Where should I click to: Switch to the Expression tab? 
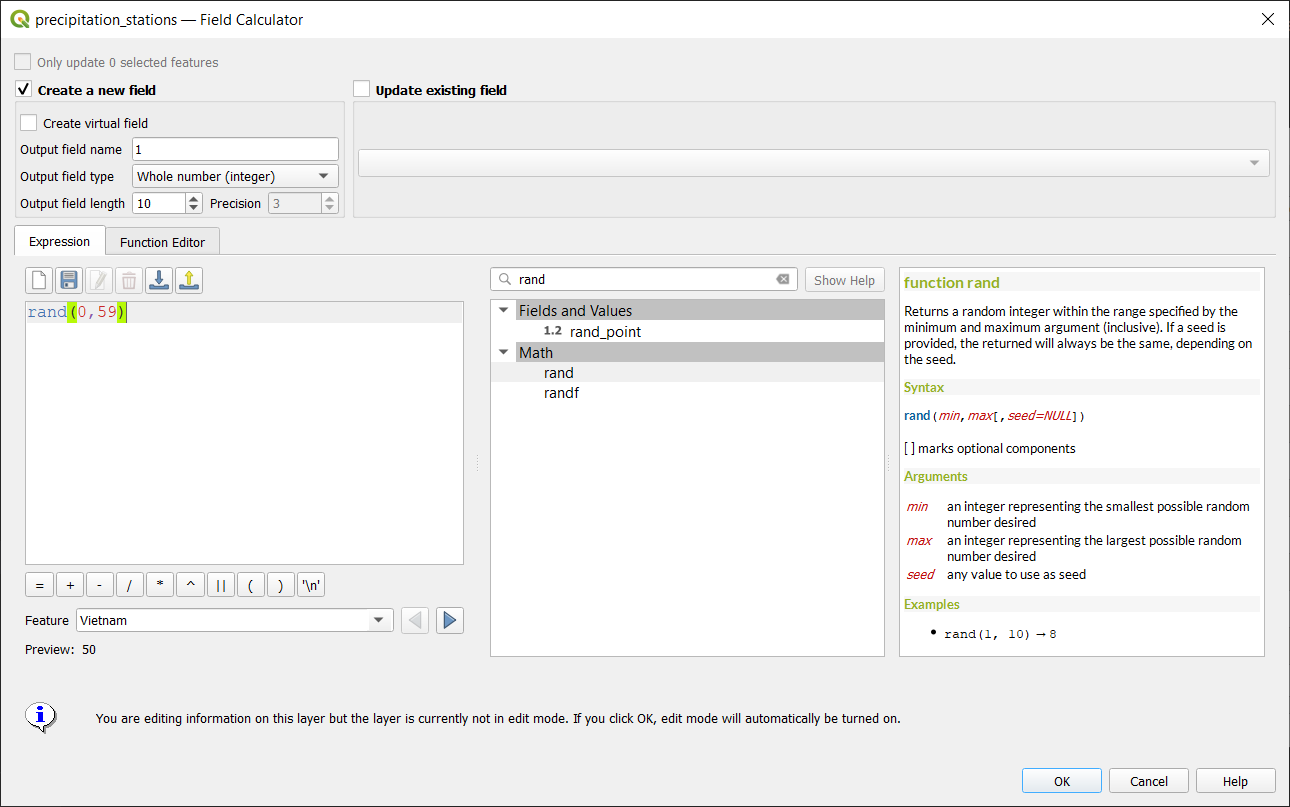[59, 241]
